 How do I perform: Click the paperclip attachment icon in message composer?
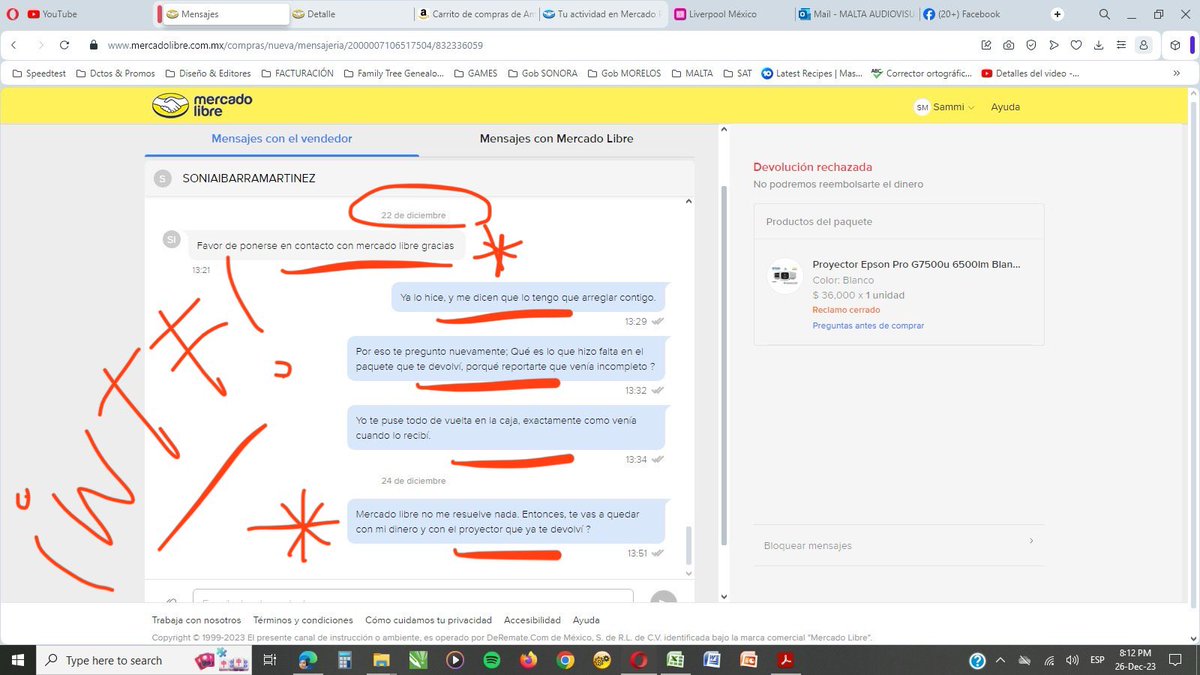170,600
